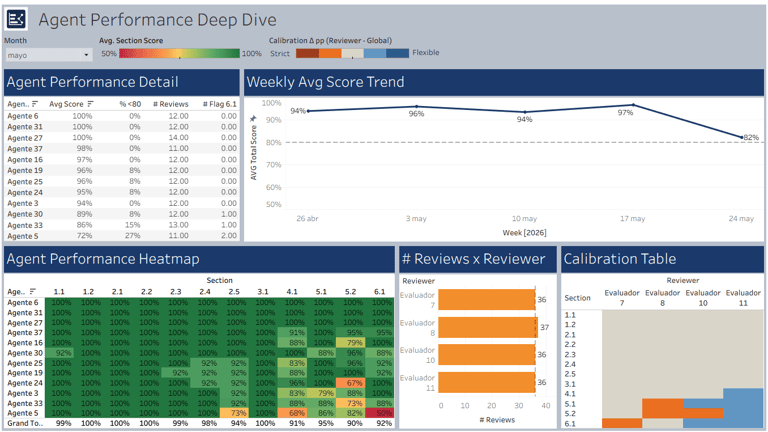
Task: Click heatmap section column header 6.1
Action: click(x=380, y=291)
